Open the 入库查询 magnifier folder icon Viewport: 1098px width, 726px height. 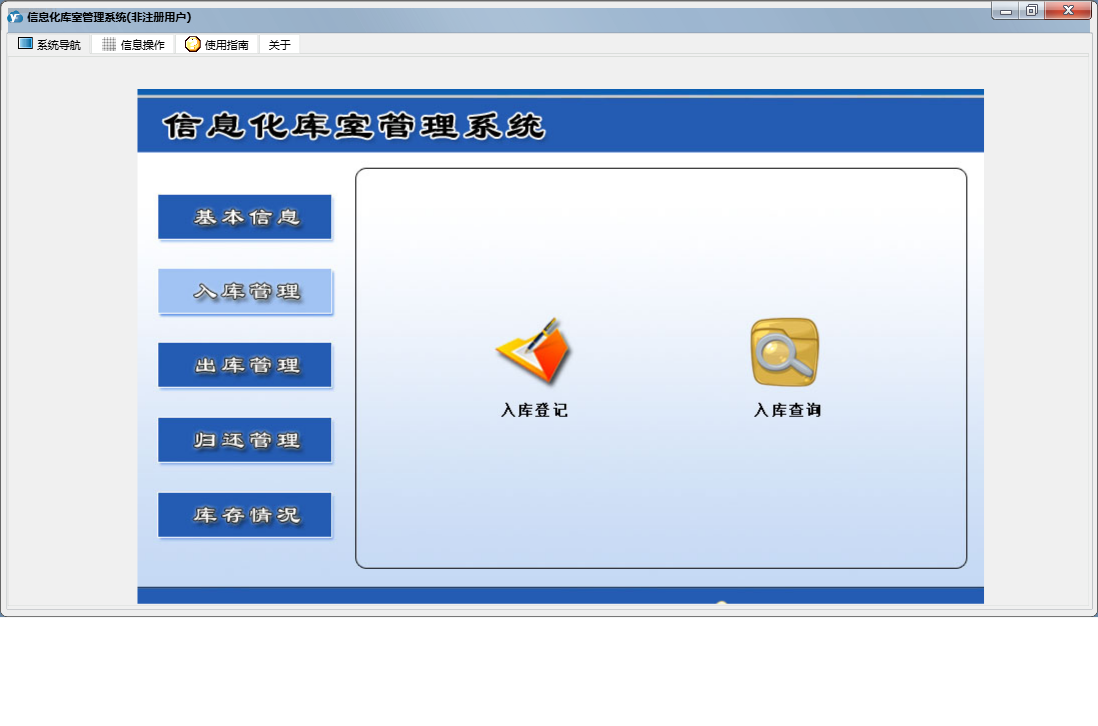tap(785, 352)
